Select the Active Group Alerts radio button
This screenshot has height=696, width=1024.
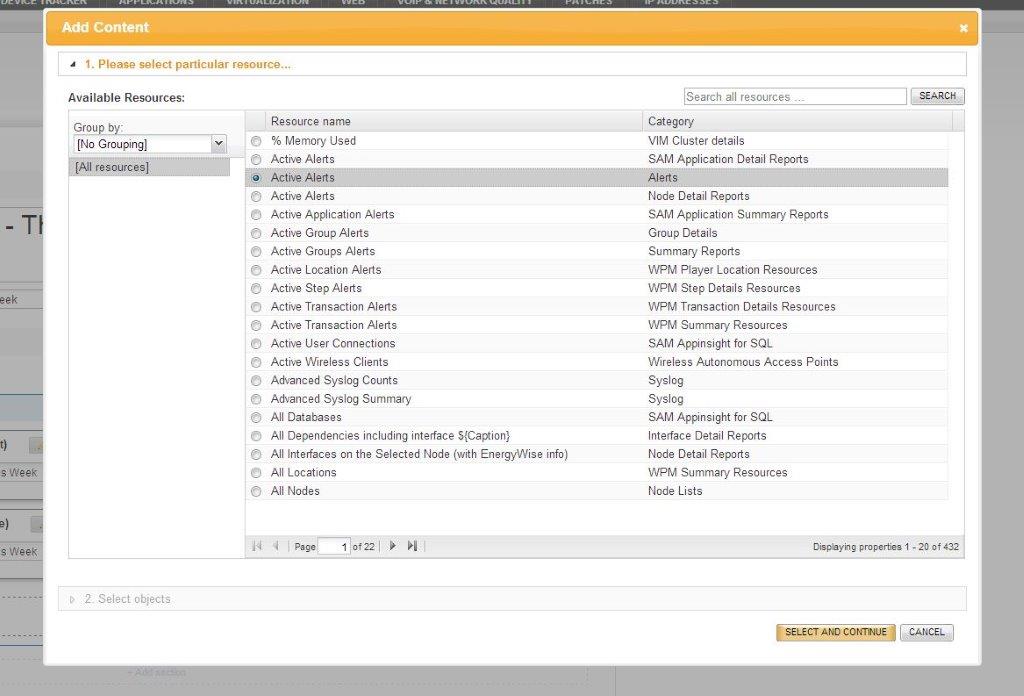tap(256, 233)
